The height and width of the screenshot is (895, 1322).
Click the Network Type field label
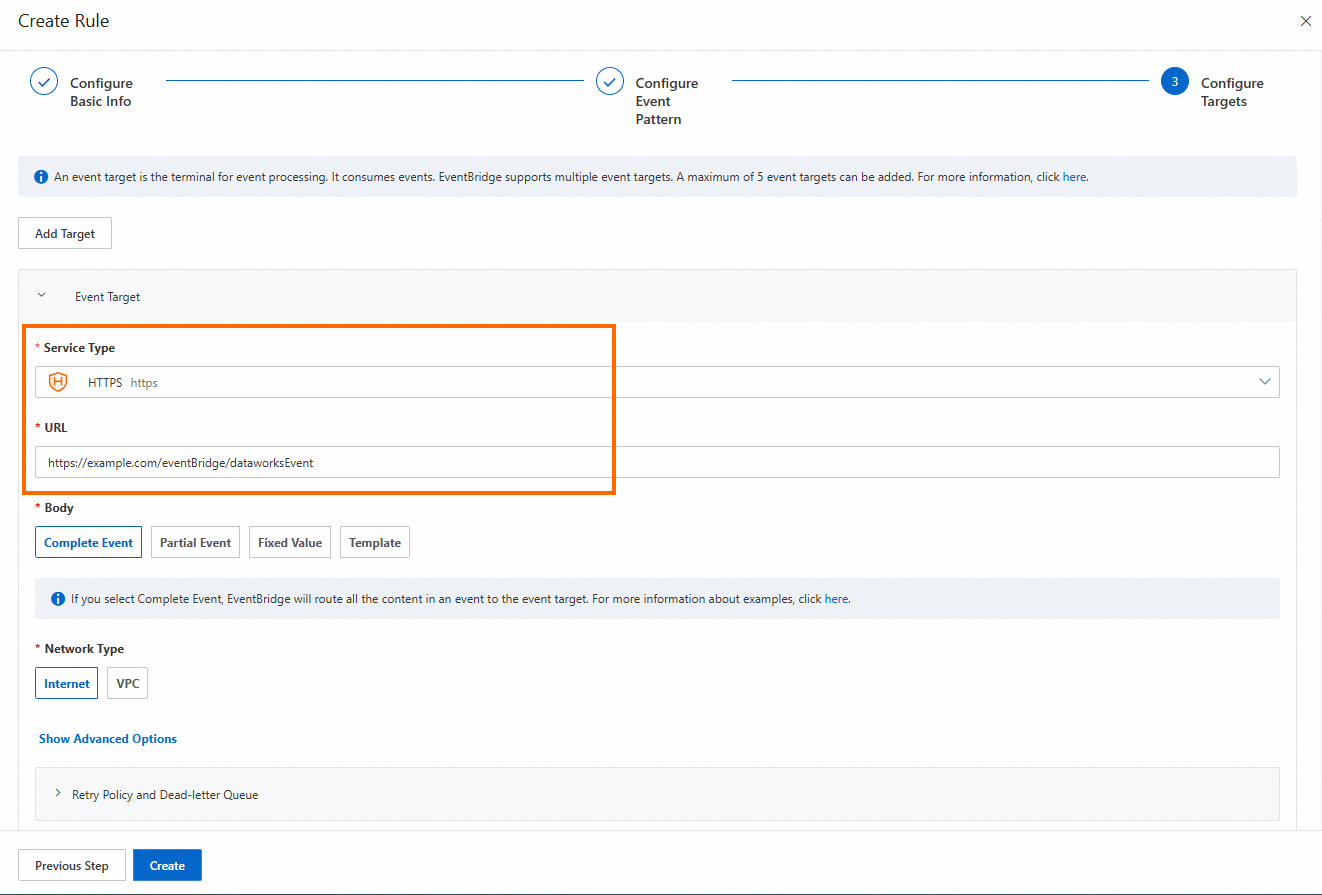click(x=84, y=649)
